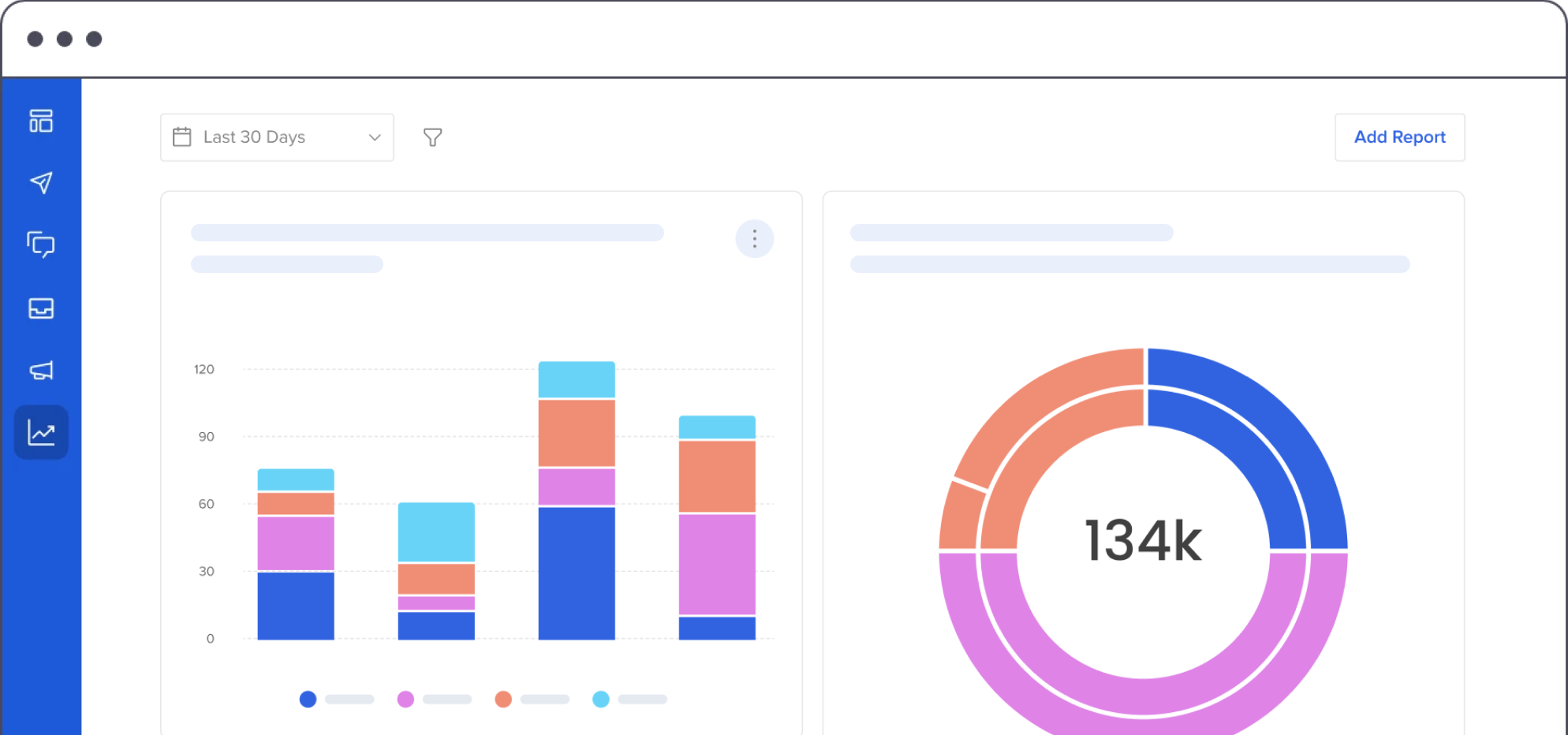Click the inbox icon in the sidebar
The width and height of the screenshot is (1568, 735).
[x=41, y=308]
